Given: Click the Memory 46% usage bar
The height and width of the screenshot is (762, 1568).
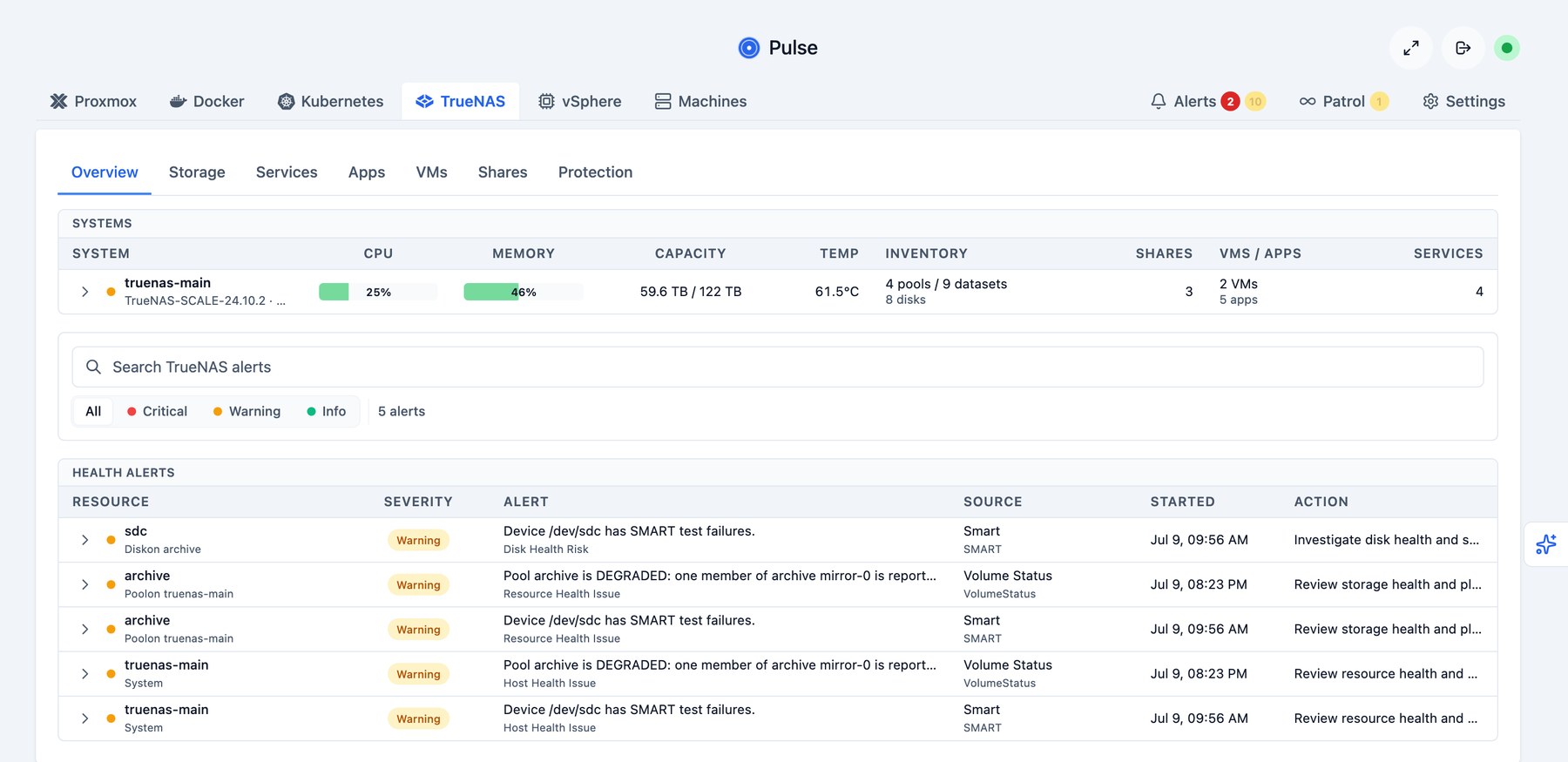Looking at the screenshot, I should (x=523, y=292).
